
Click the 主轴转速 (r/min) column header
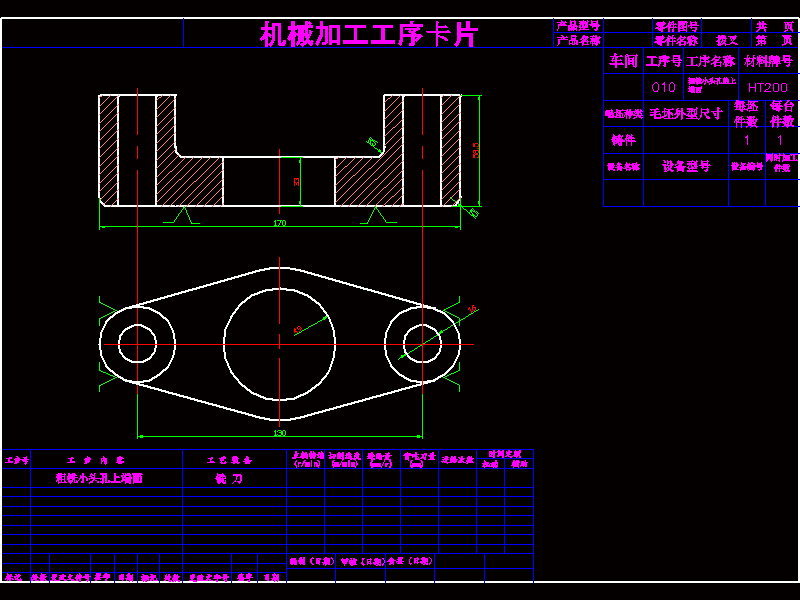coord(306,459)
